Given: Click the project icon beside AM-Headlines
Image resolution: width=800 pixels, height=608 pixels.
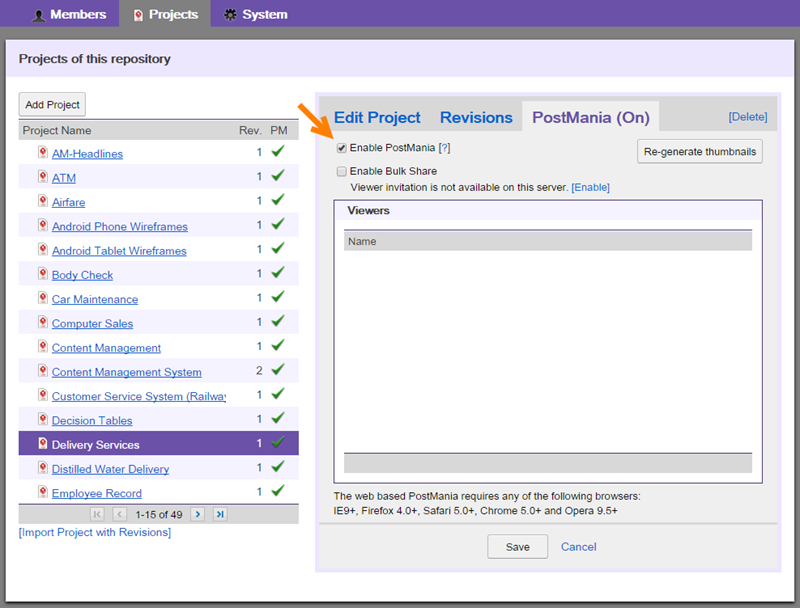Looking at the screenshot, I should coord(43,153).
